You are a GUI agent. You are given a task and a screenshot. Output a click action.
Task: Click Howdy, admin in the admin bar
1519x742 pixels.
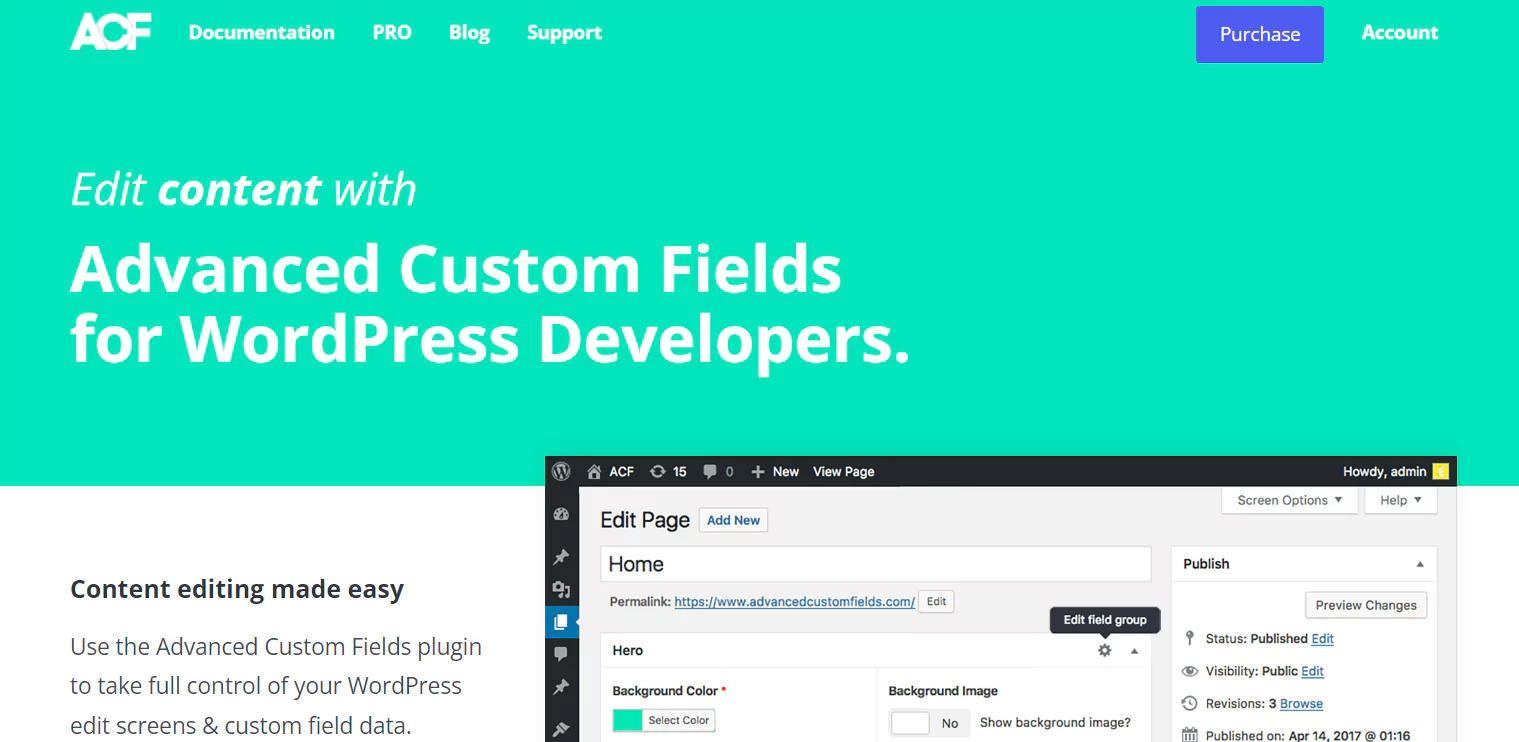(1385, 471)
